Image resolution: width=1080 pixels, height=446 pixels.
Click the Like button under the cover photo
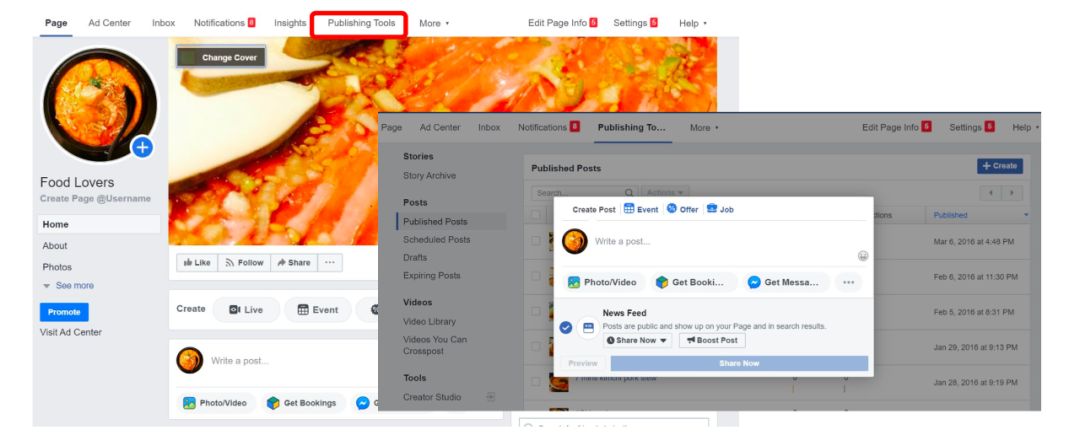197,262
